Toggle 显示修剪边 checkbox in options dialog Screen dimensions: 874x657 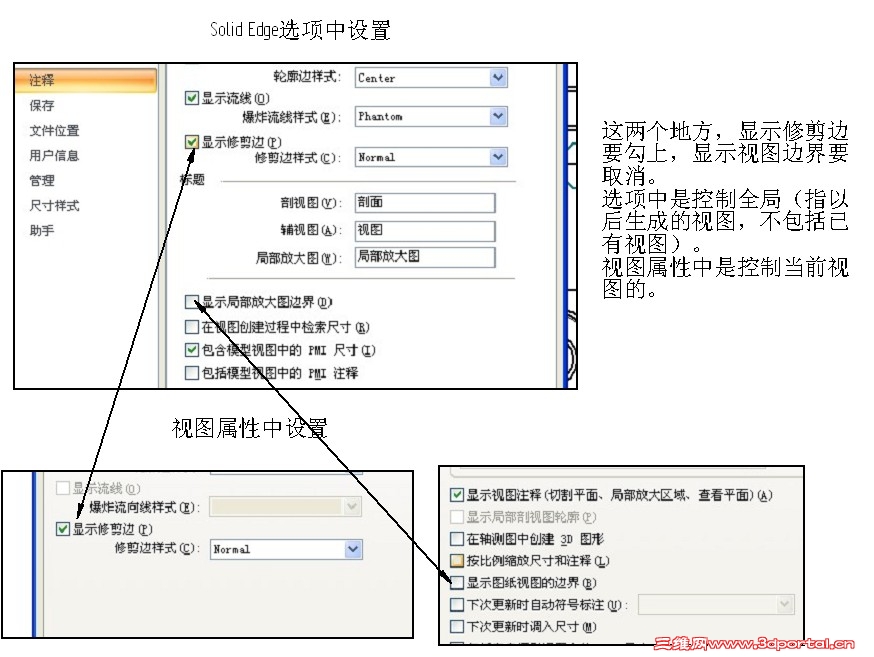(192, 142)
